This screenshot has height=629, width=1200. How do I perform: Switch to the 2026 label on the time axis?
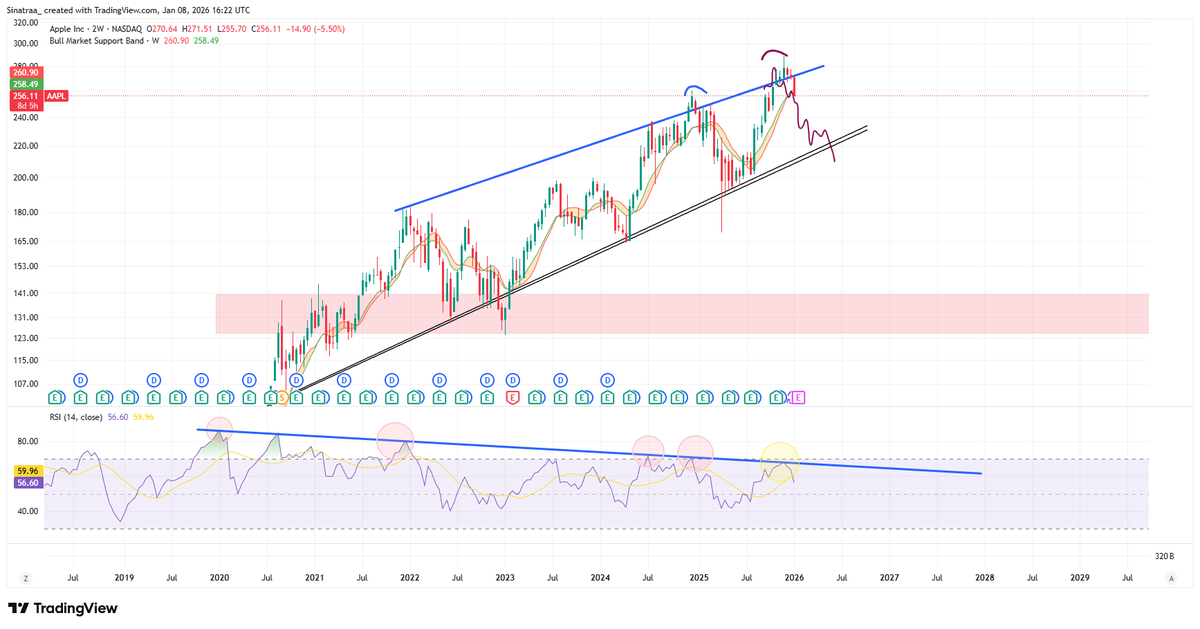point(793,577)
